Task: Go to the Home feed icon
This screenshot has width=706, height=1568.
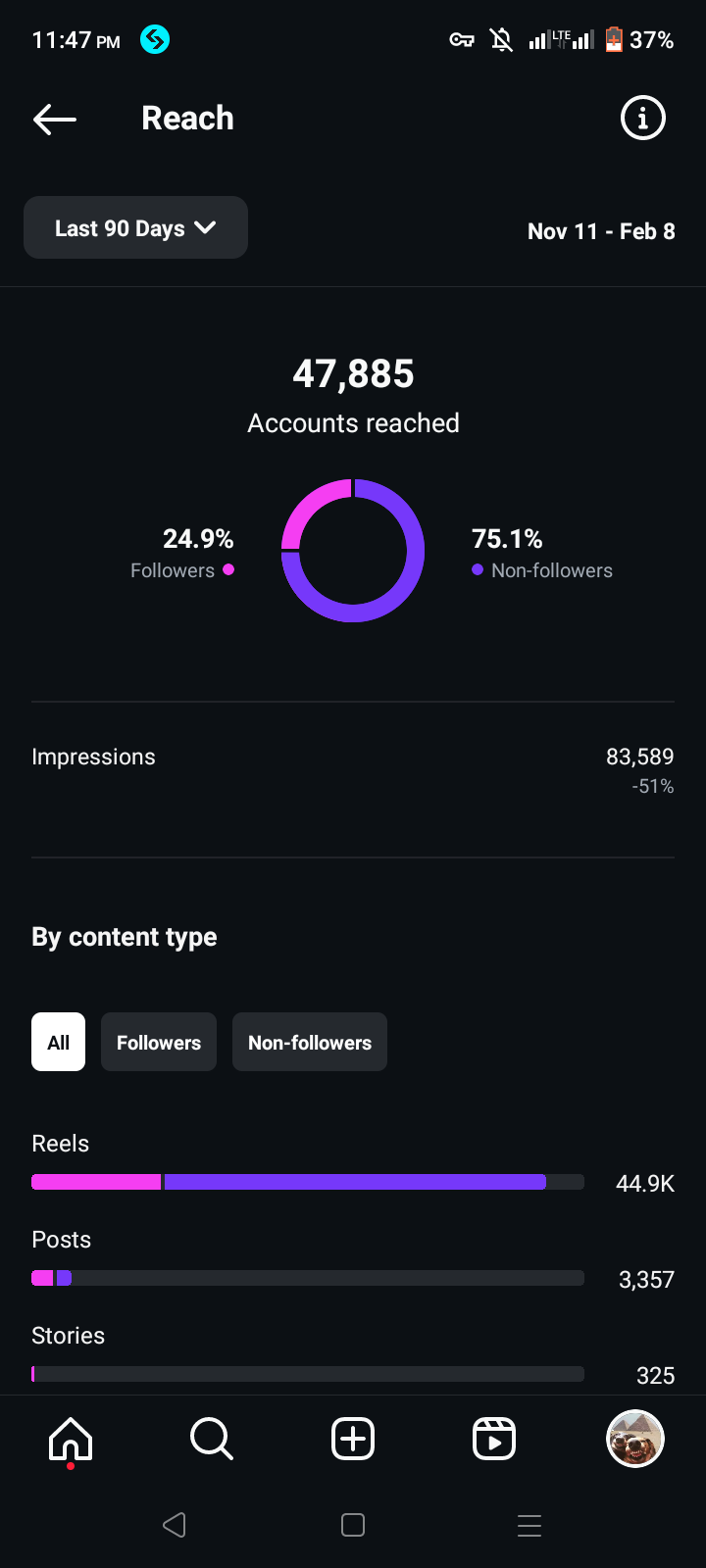Action: tap(71, 1440)
